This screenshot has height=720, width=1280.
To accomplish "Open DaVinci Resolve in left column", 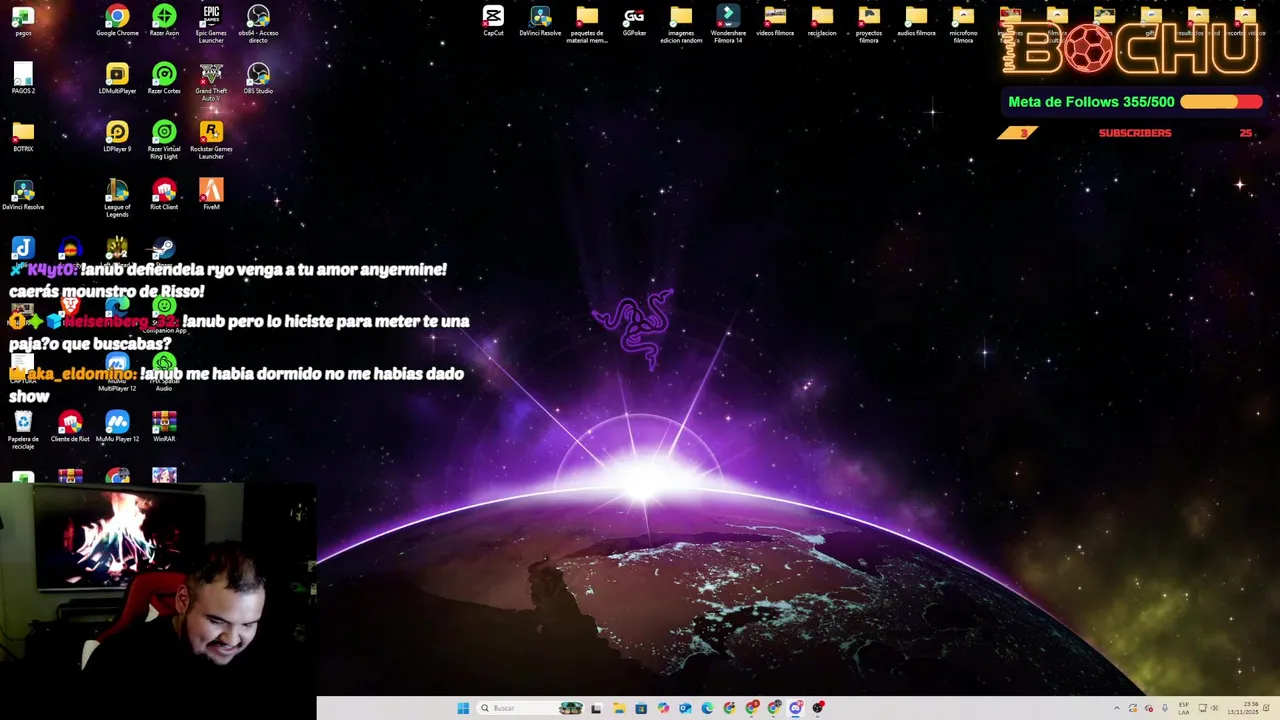I will 23,195.
